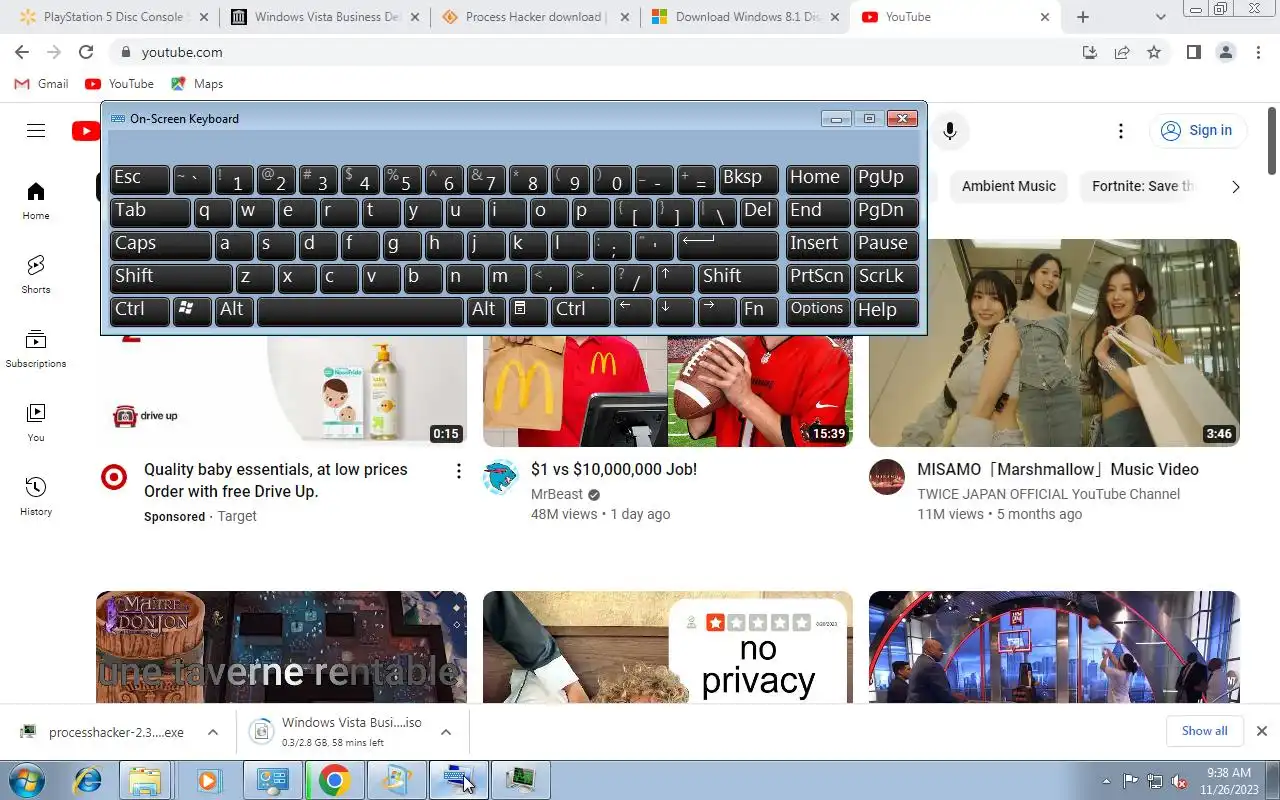Bookmark this page with star icon
Image resolution: width=1280 pixels, height=800 pixels.
[x=1154, y=52]
